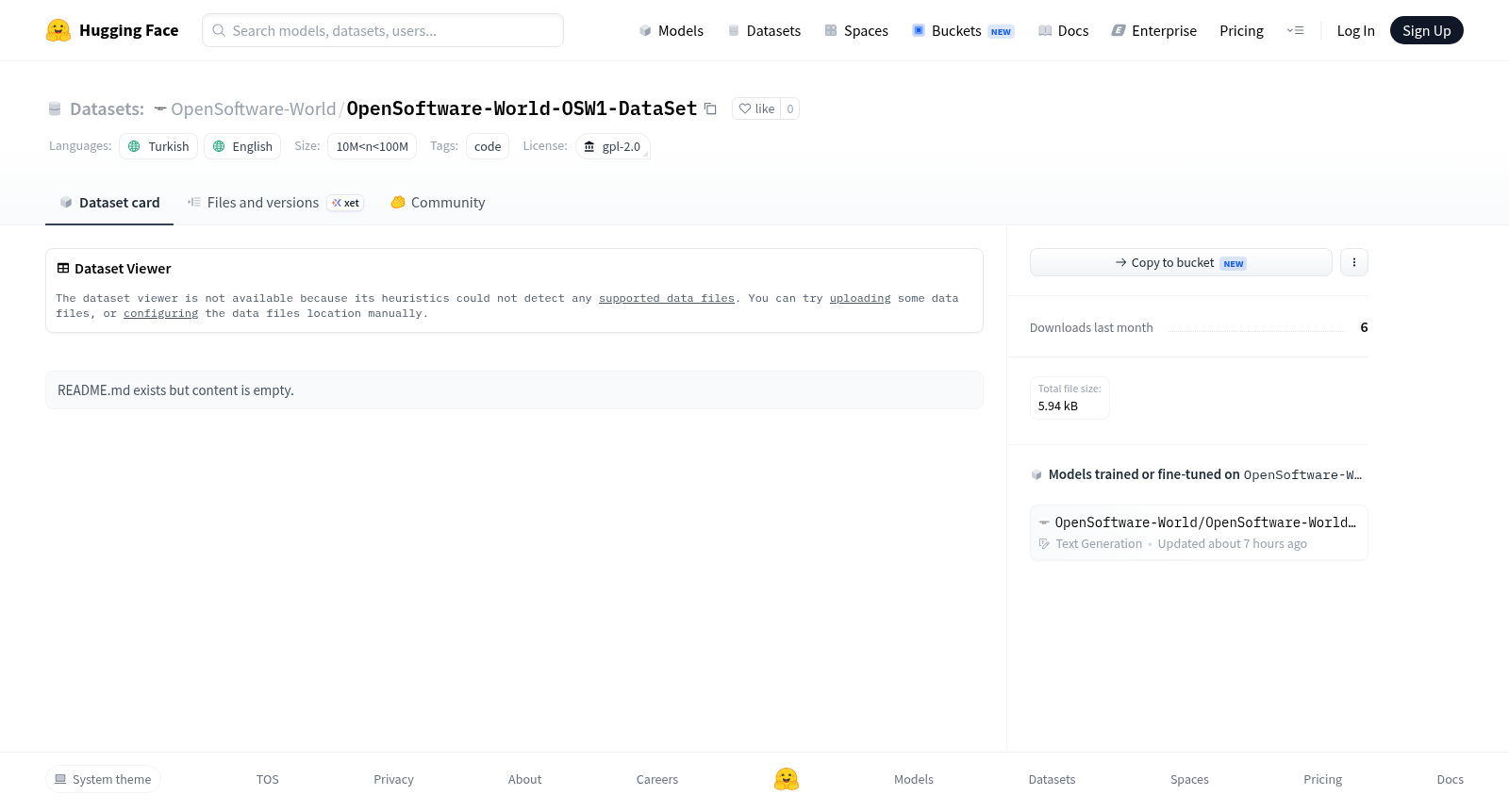This screenshot has width=1509, height=812.
Task: Click the Models cube icon in nav
Action: coord(645,30)
